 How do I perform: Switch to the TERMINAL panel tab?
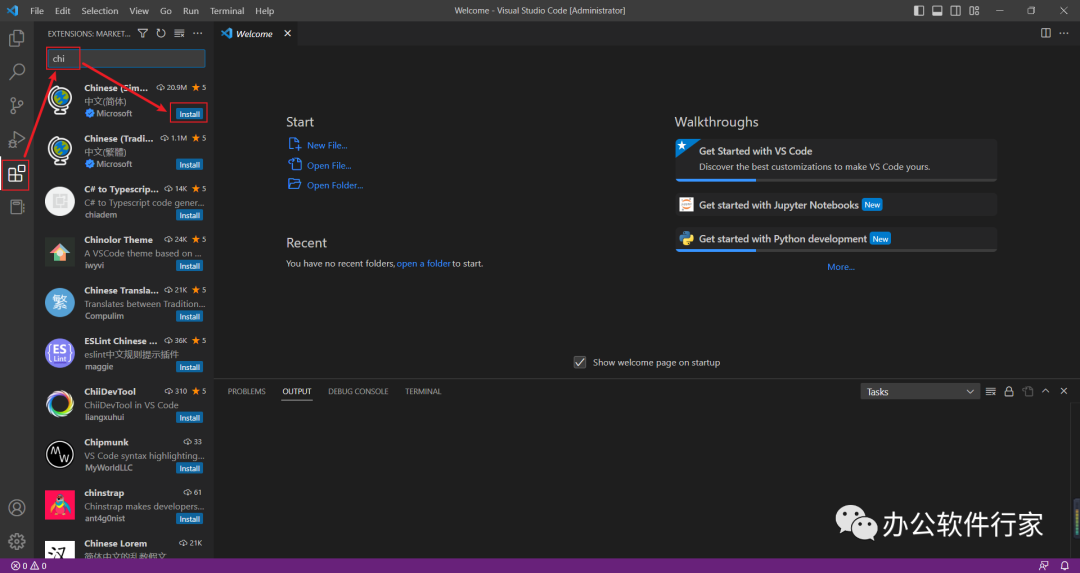tap(423, 391)
